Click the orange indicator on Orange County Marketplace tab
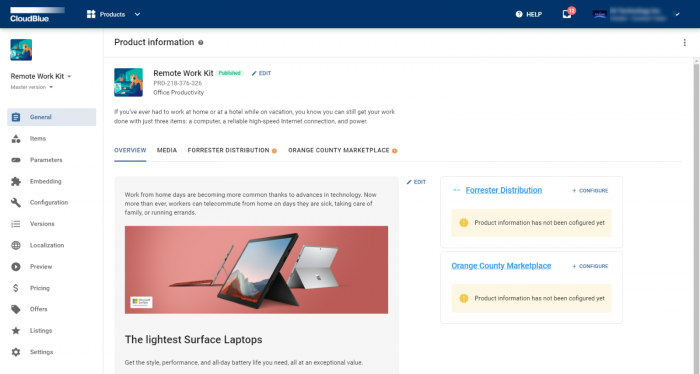The width and height of the screenshot is (700, 374). pyautogui.click(x=395, y=151)
